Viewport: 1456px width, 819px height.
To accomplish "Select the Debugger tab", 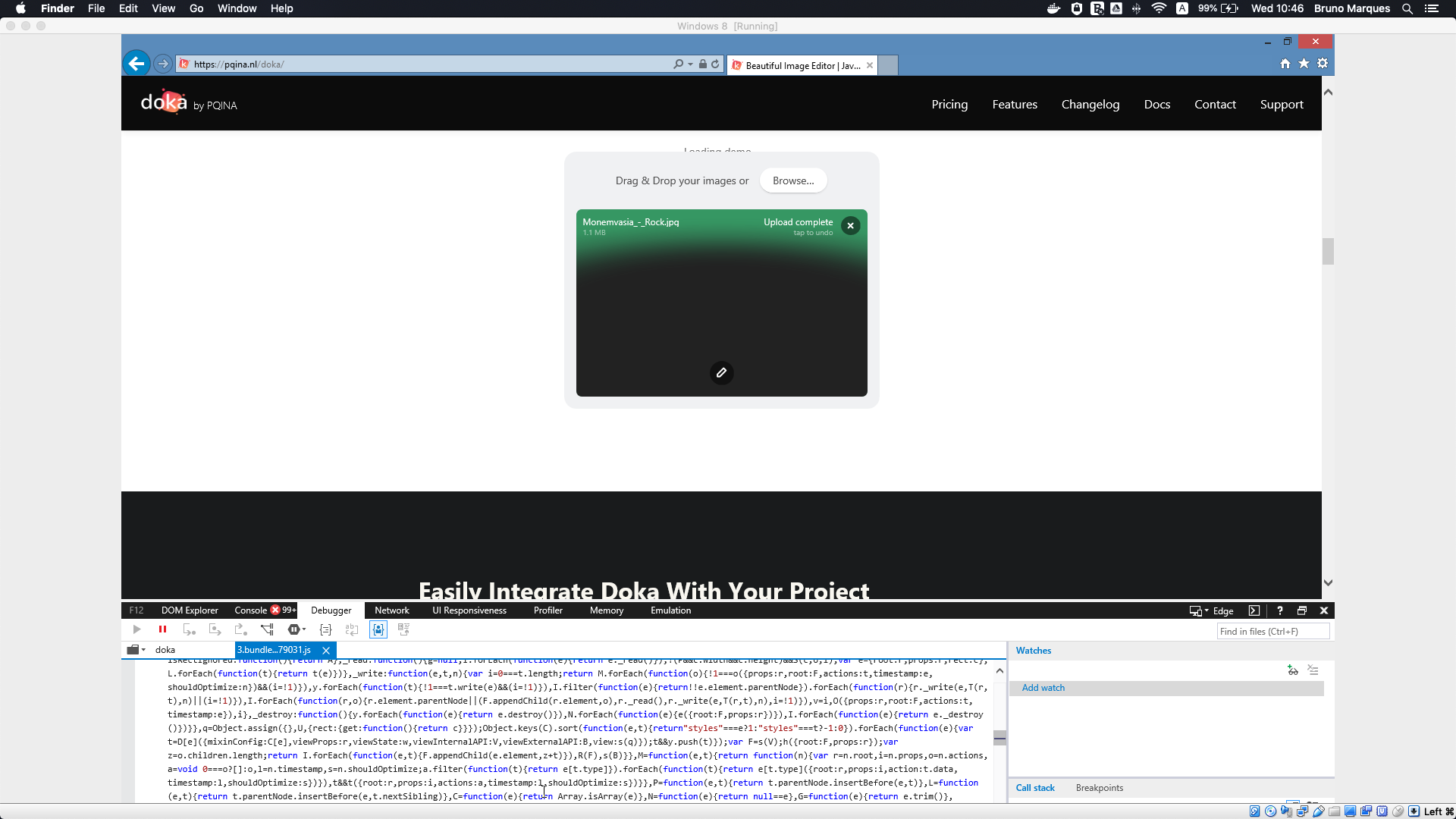I will click(331, 610).
